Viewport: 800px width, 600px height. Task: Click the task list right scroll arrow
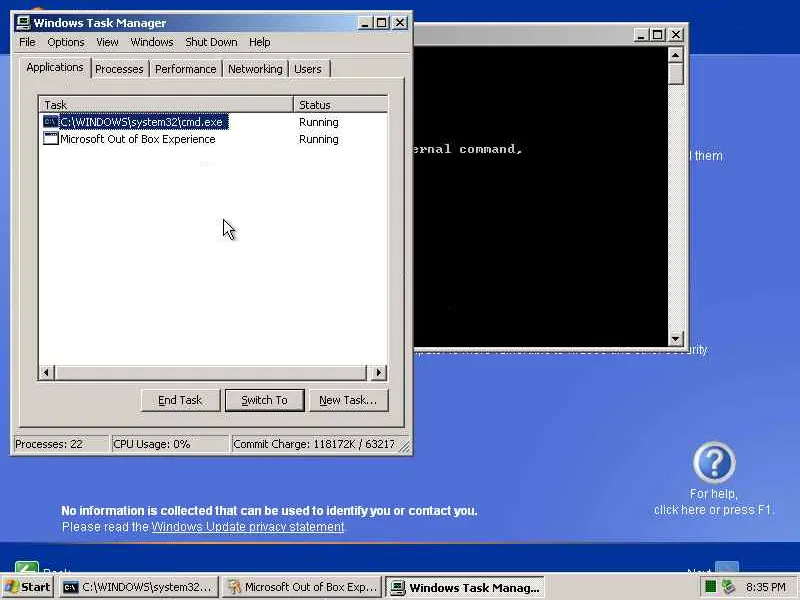379,372
